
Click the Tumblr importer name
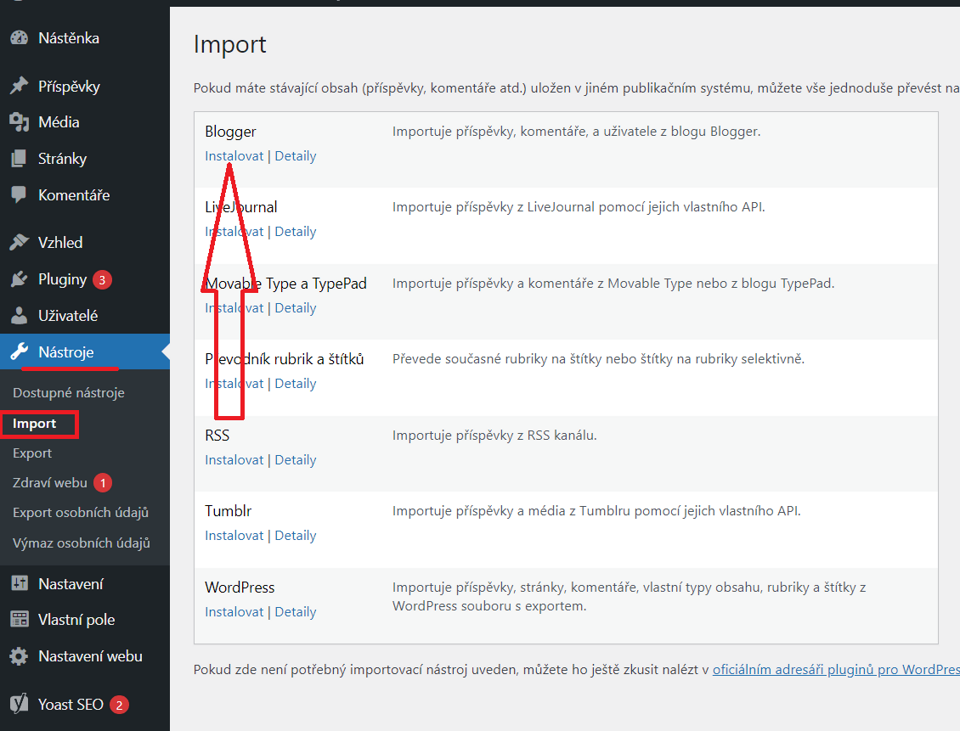point(228,511)
